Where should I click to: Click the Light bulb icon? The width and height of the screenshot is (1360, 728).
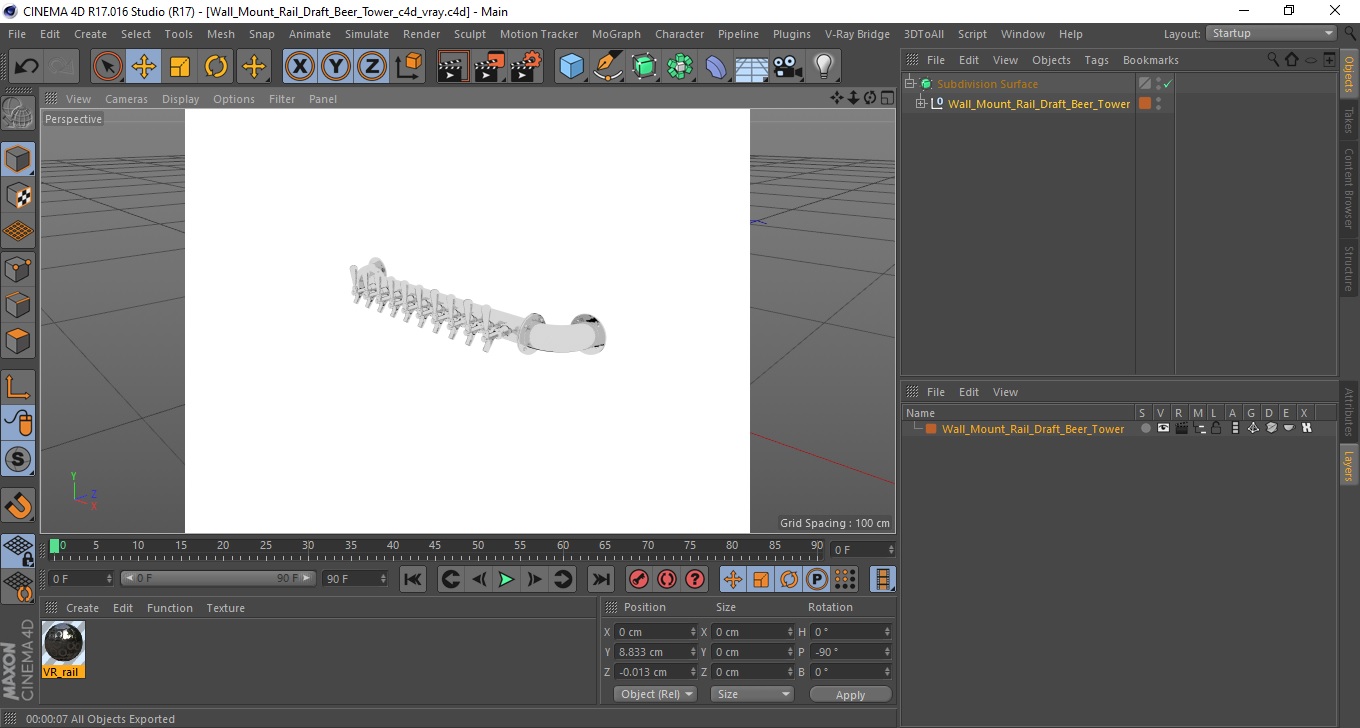point(824,67)
